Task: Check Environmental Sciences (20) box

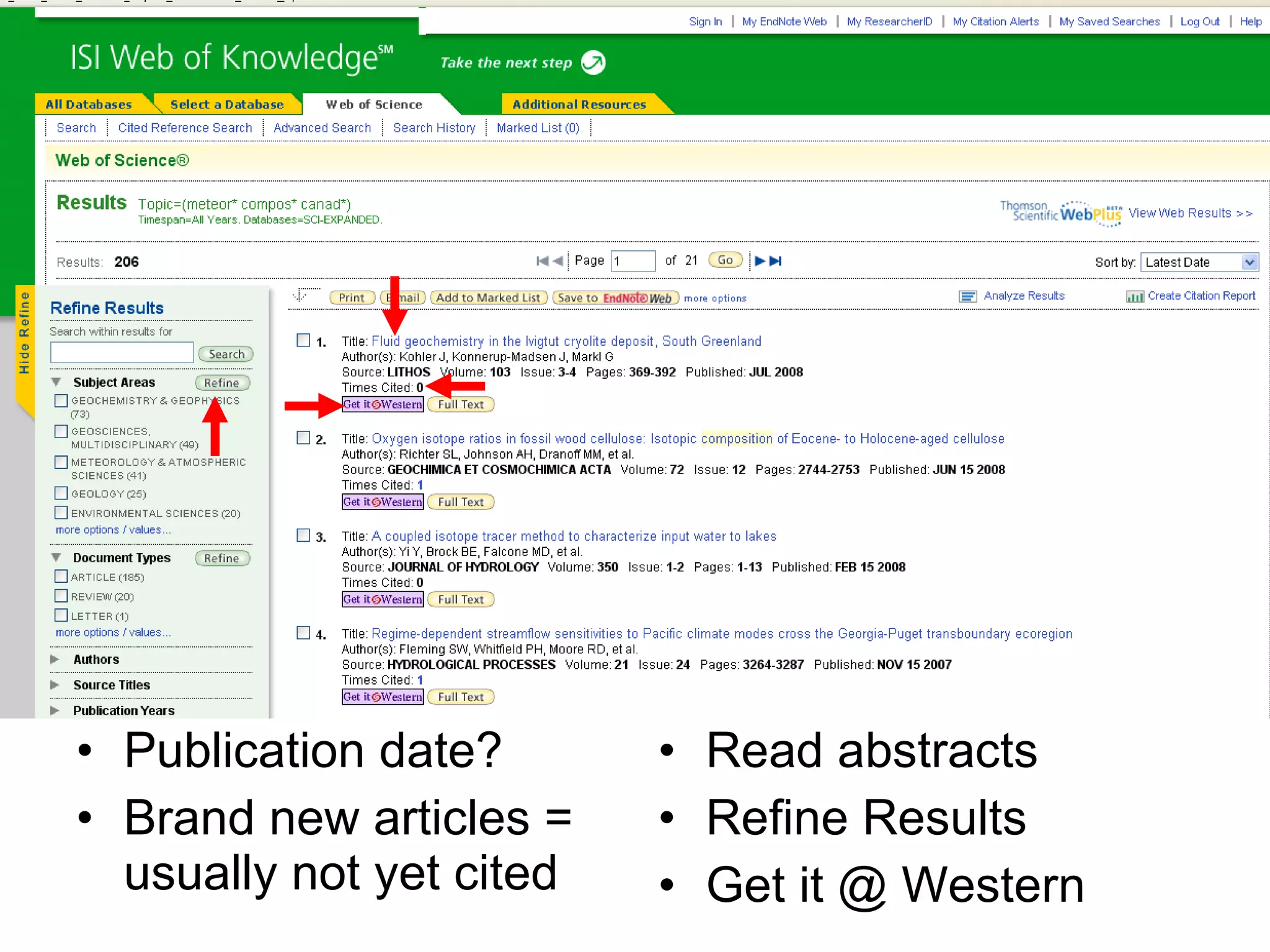Action: [x=61, y=513]
